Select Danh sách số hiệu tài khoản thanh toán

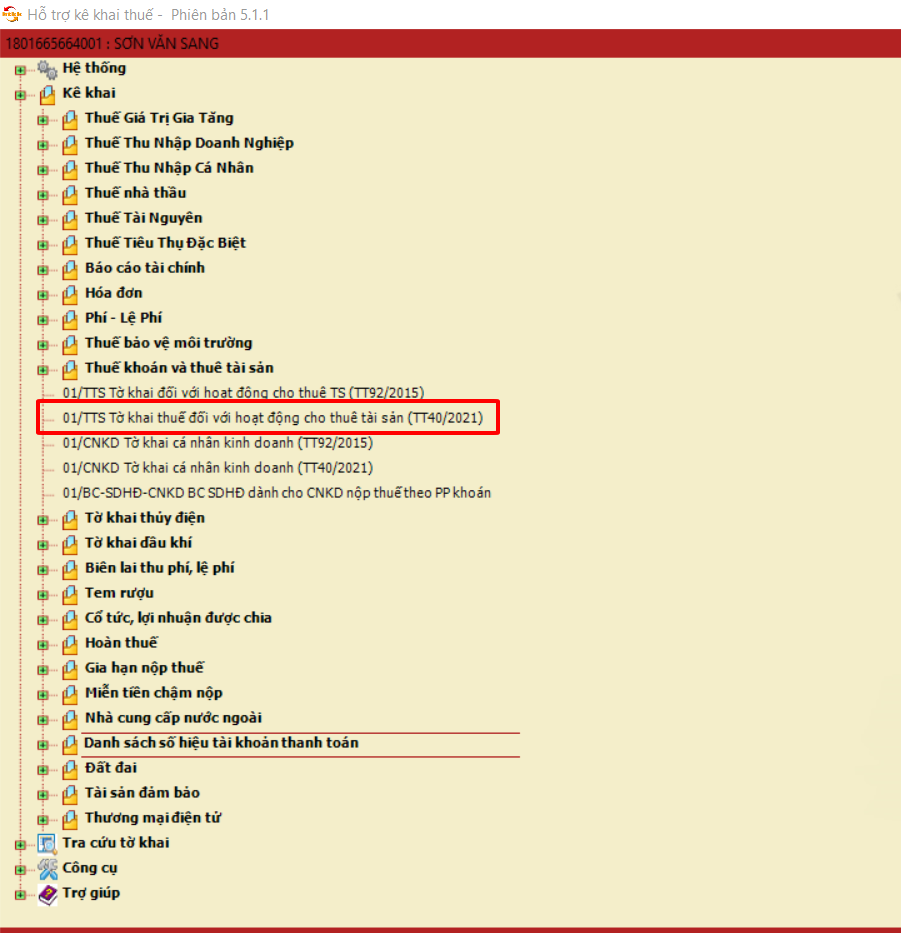[221, 743]
